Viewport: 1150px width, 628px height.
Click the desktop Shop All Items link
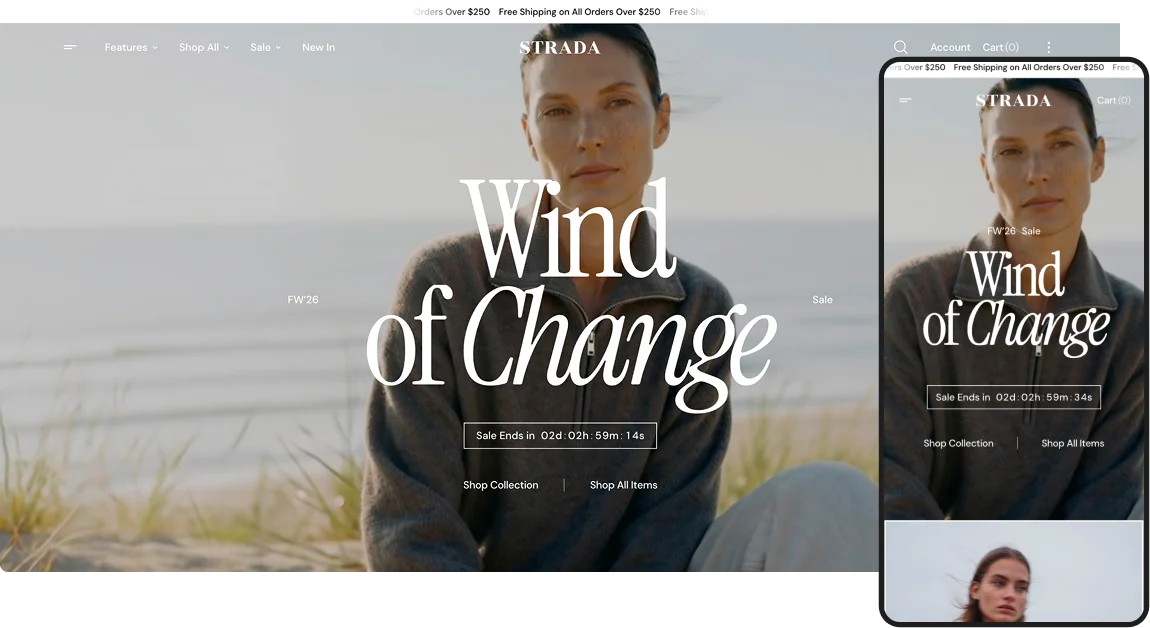623,485
